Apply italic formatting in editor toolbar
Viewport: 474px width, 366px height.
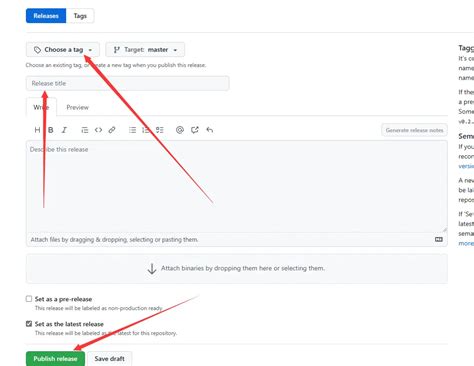tap(64, 130)
